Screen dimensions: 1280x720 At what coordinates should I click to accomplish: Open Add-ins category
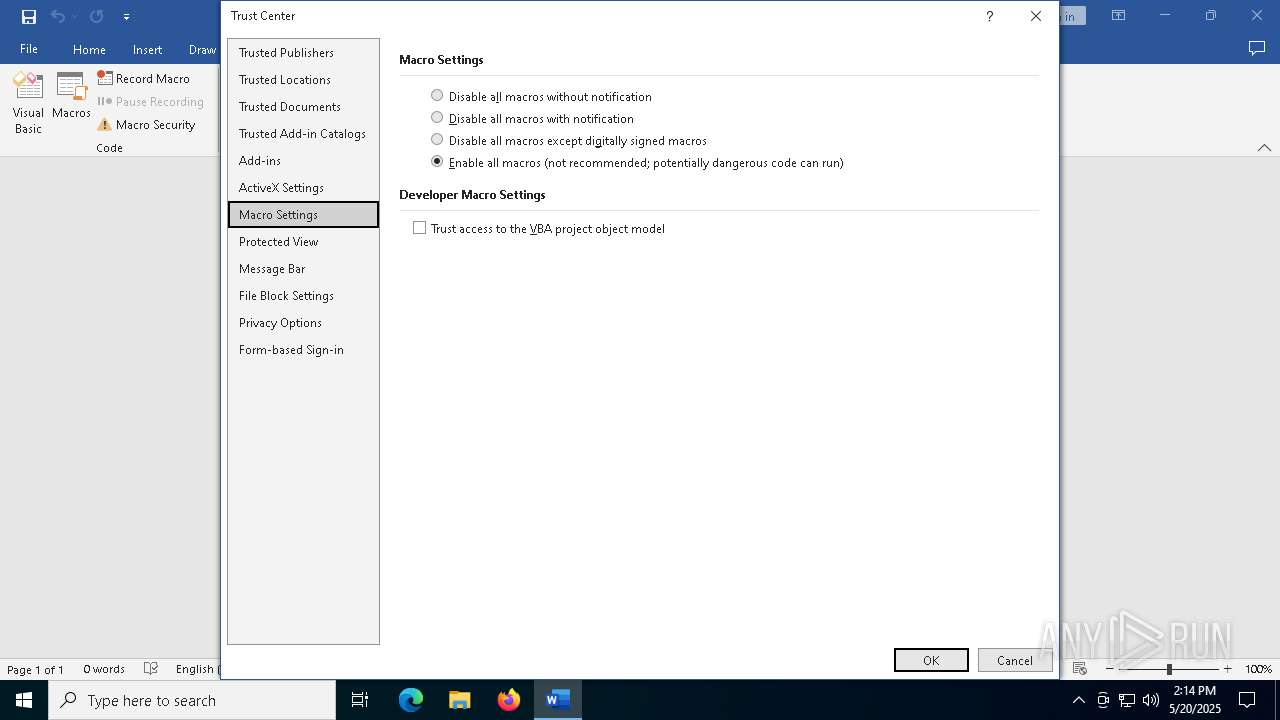tap(303, 161)
